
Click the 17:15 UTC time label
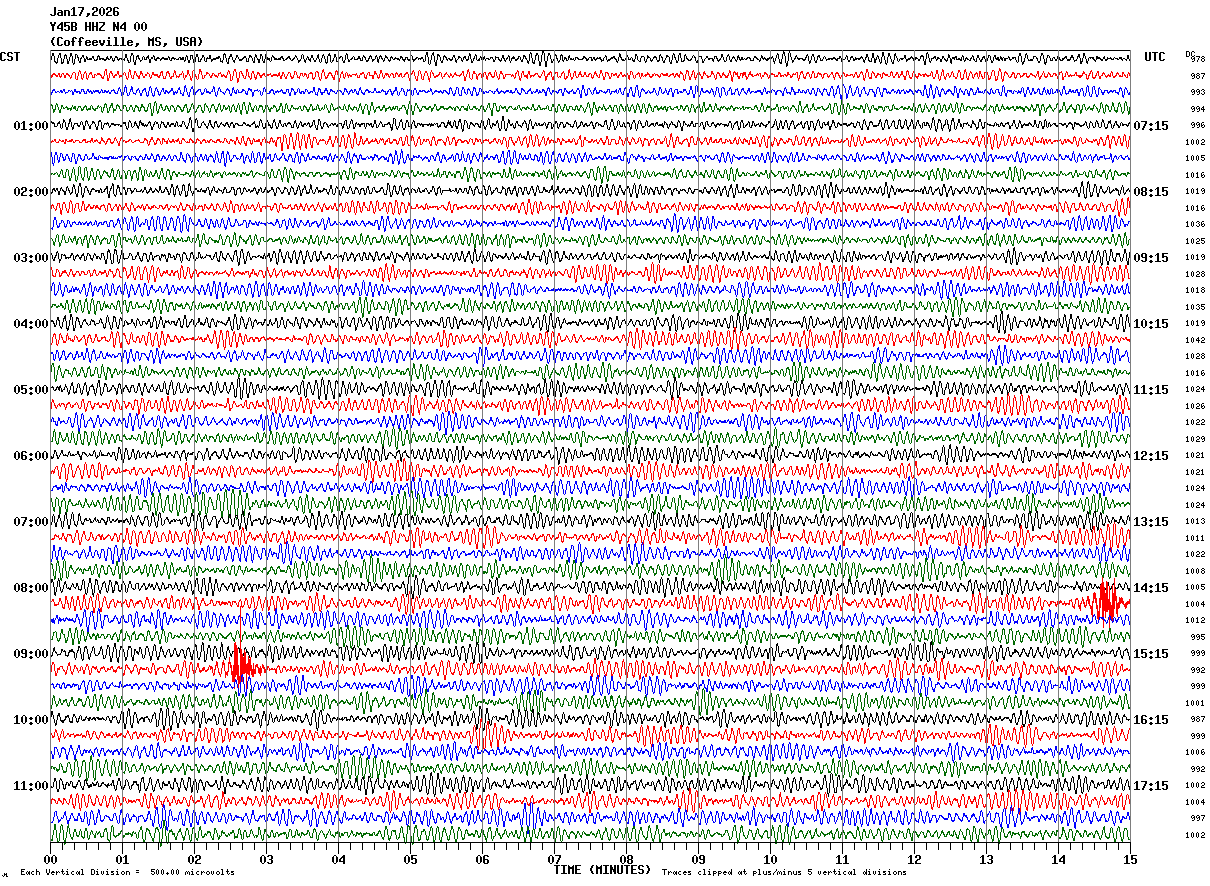pyautogui.click(x=1151, y=786)
